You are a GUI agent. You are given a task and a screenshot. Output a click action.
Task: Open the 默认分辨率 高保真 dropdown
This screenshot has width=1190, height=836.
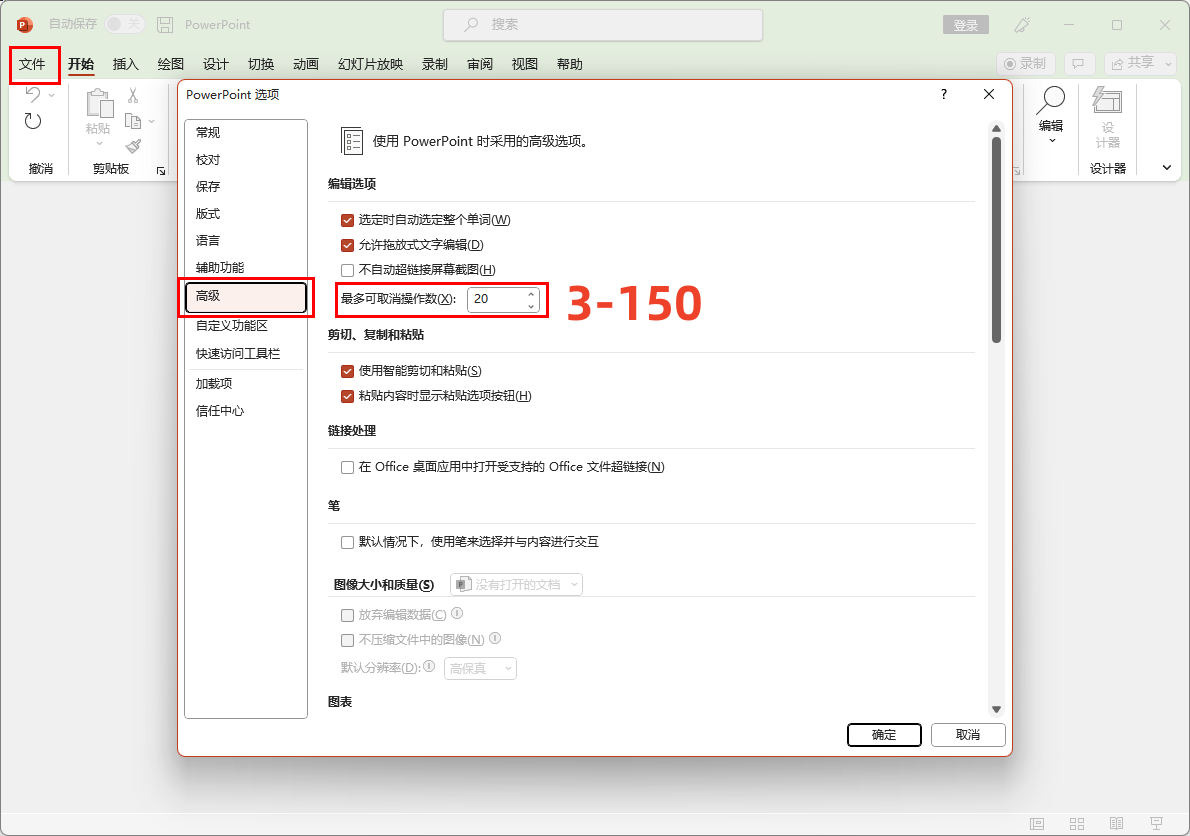click(x=480, y=668)
